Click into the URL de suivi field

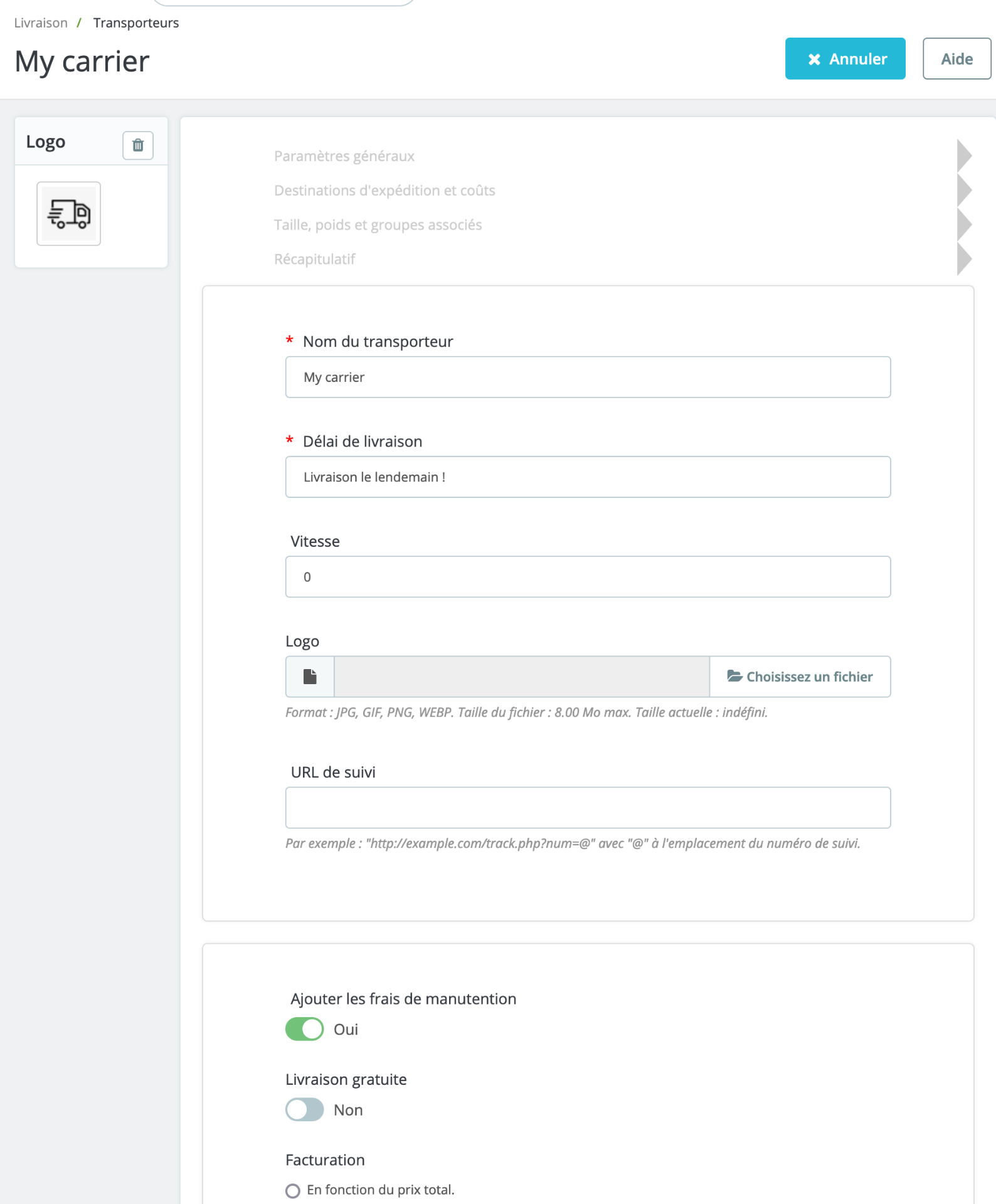[x=588, y=808]
